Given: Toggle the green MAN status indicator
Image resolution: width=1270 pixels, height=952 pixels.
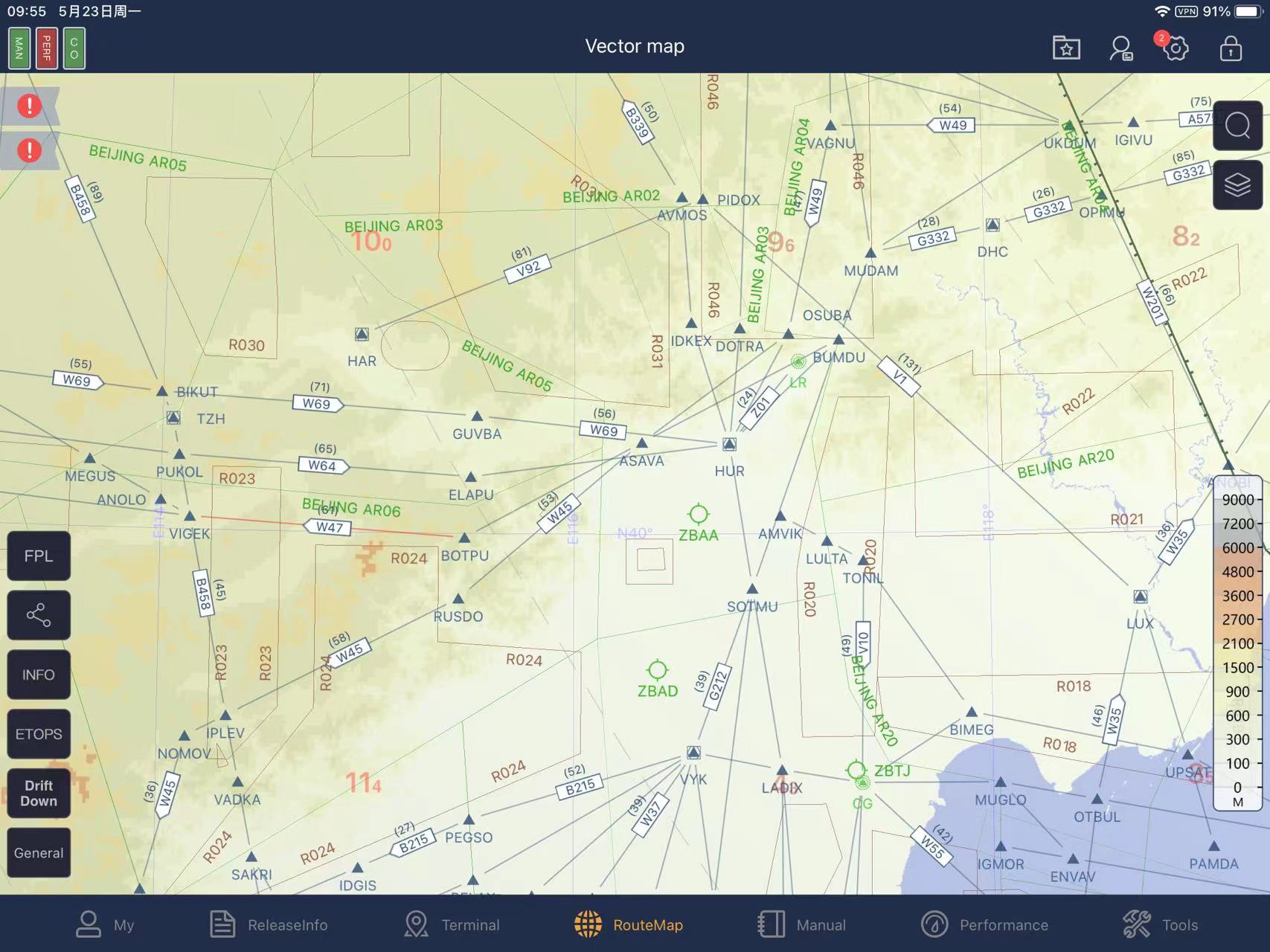Looking at the screenshot, I should (19, 48).
